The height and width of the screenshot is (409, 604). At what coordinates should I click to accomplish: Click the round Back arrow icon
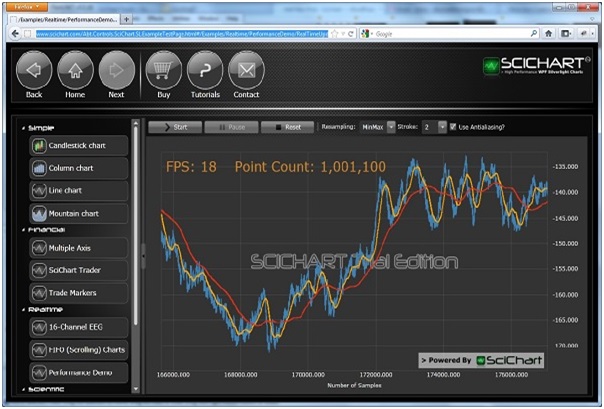tap(34, 70)
